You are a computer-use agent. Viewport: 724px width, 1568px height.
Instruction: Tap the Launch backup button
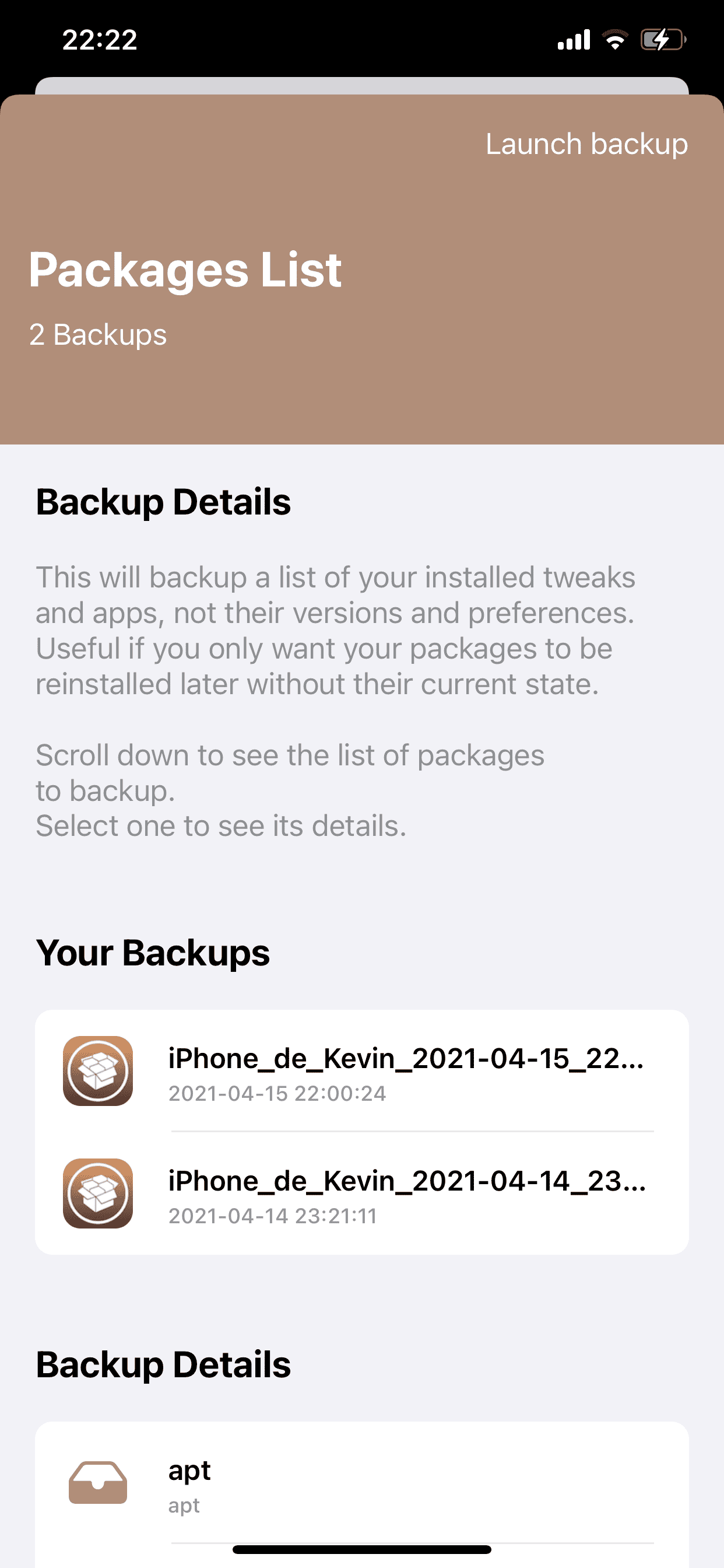pyautogui.click(x=586, y=145)
